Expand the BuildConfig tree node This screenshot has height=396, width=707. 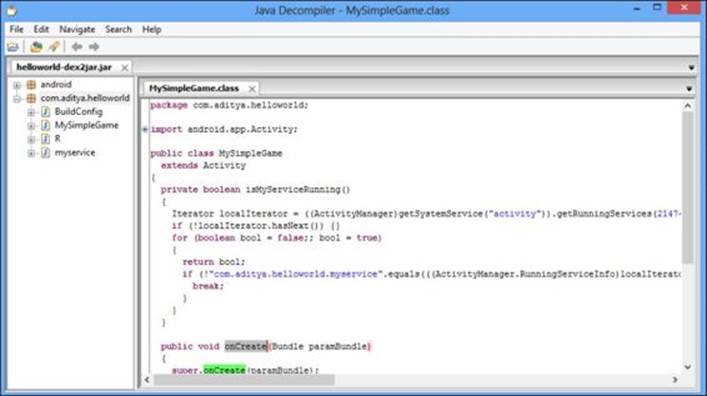[31, 112]
